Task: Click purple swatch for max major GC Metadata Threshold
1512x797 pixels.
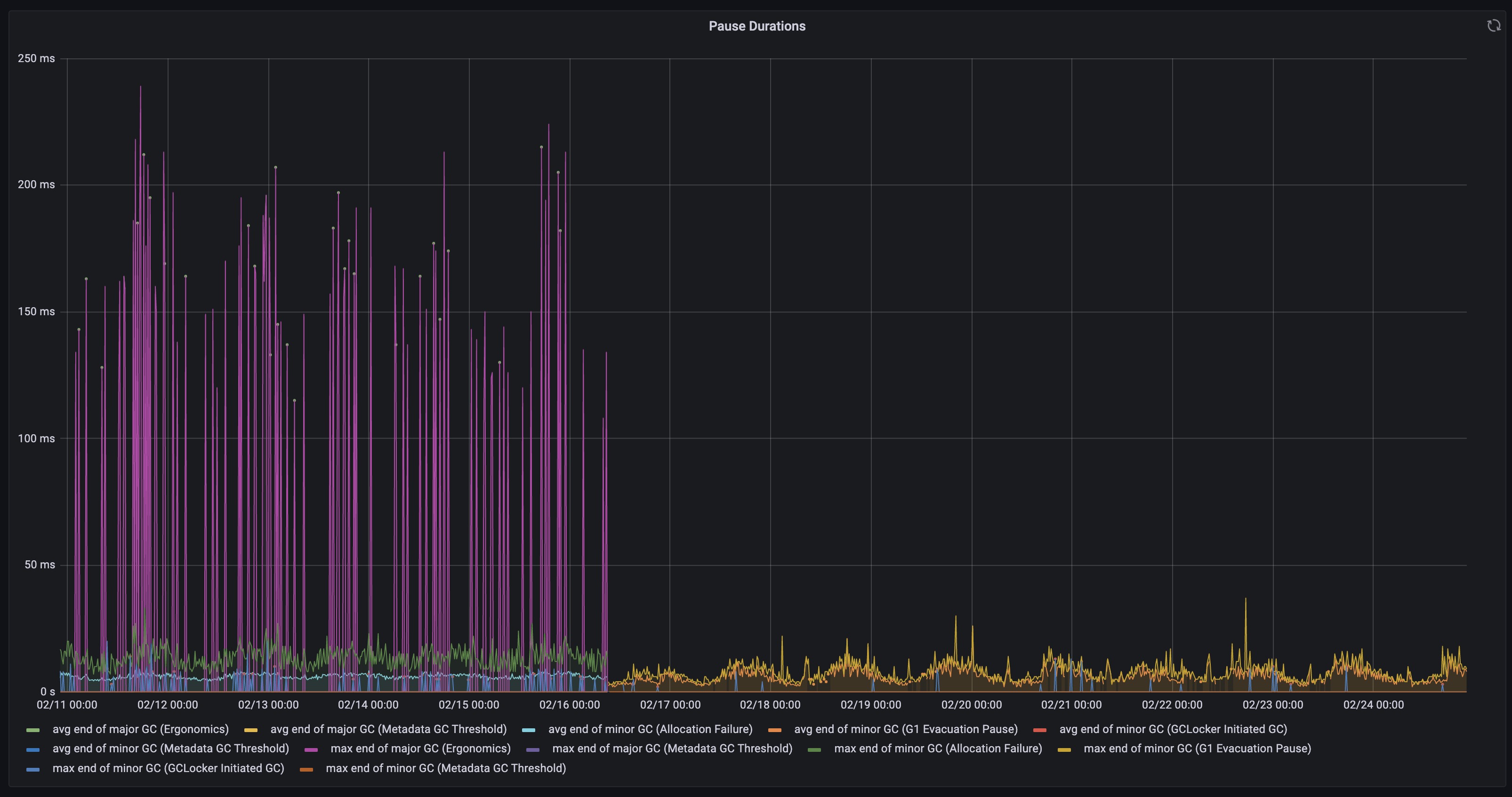Action: pyautogui.click(x=532, y=749)
